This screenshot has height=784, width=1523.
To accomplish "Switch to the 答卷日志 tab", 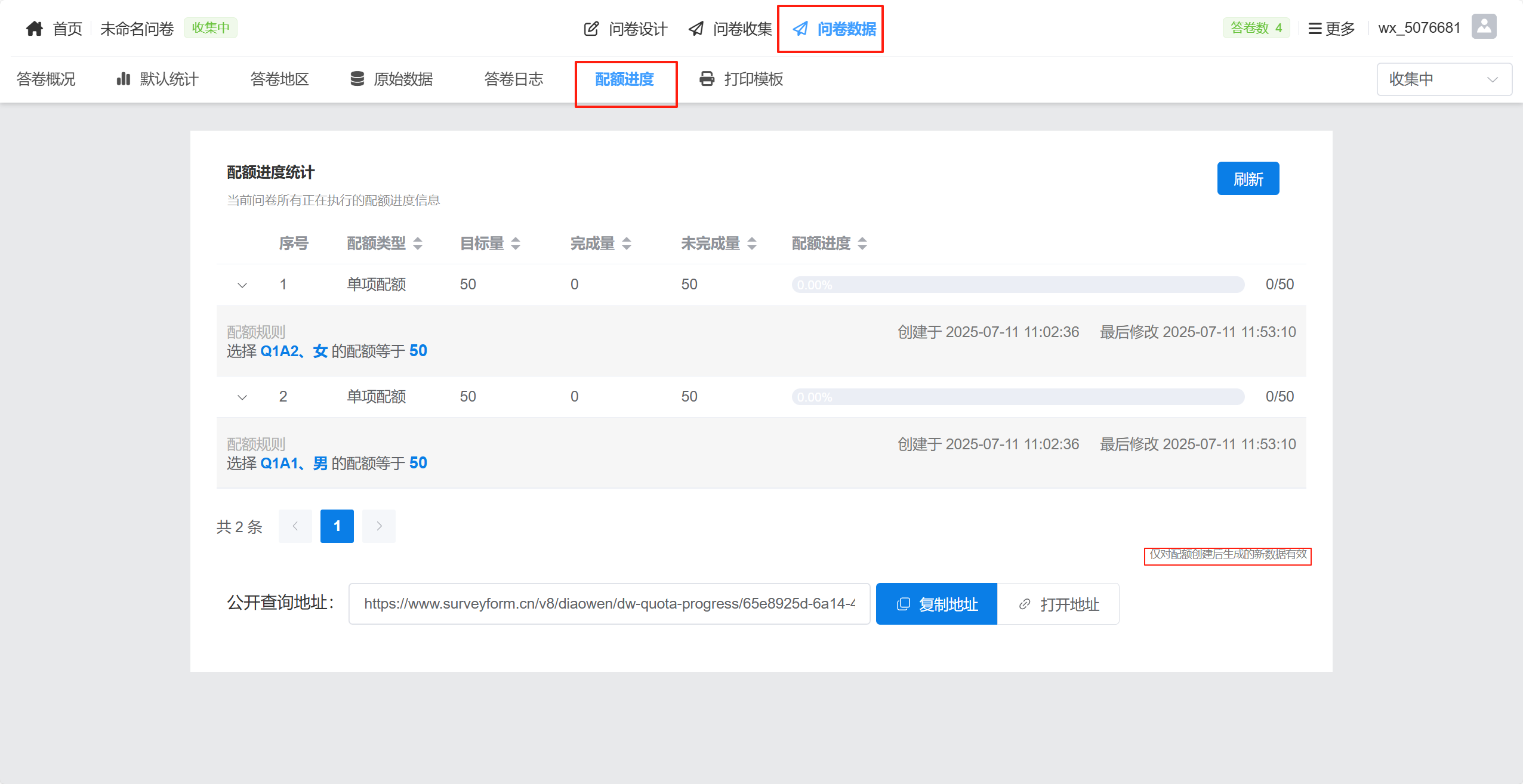I will 513,79.
